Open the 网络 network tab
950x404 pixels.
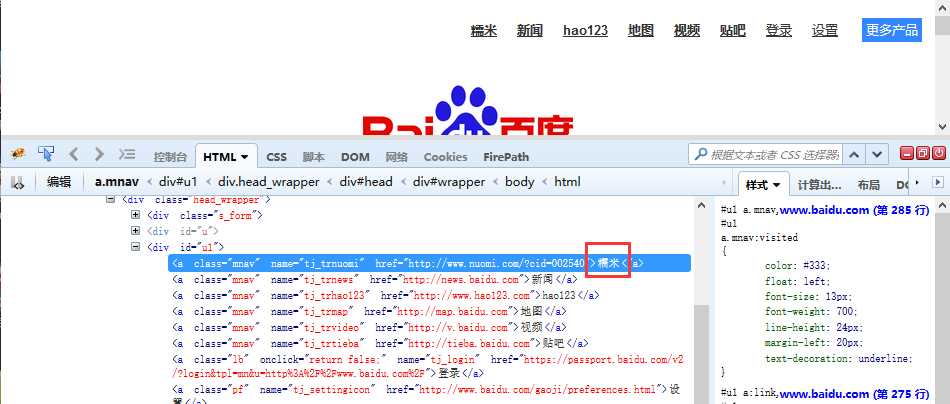pos(397,157)
